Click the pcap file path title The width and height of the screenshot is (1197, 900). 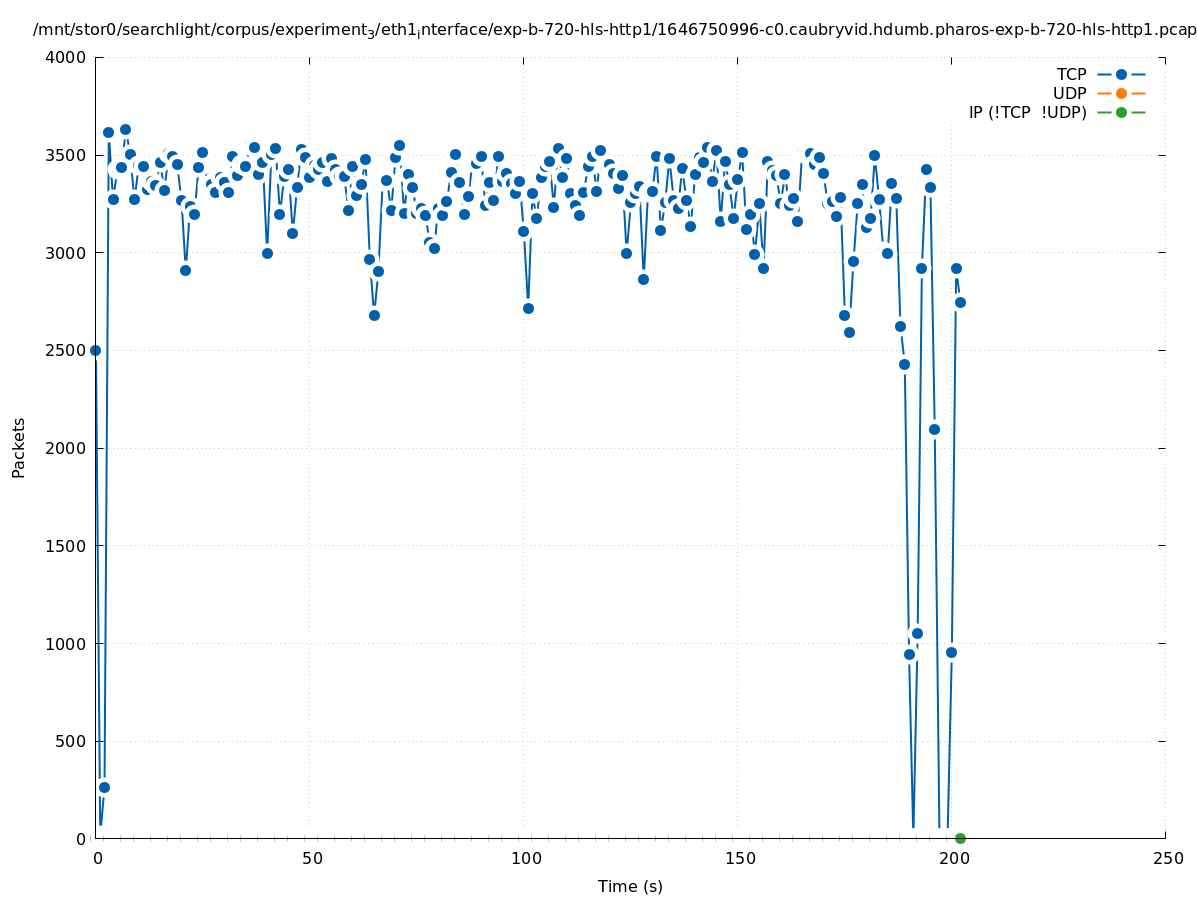click(x=614, y=30)
